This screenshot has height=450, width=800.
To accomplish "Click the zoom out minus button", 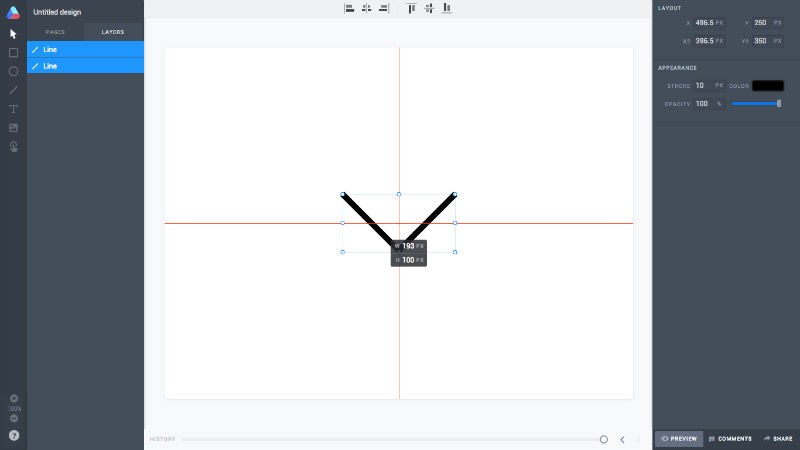I will pyautogui.click(x=14, y=418).
